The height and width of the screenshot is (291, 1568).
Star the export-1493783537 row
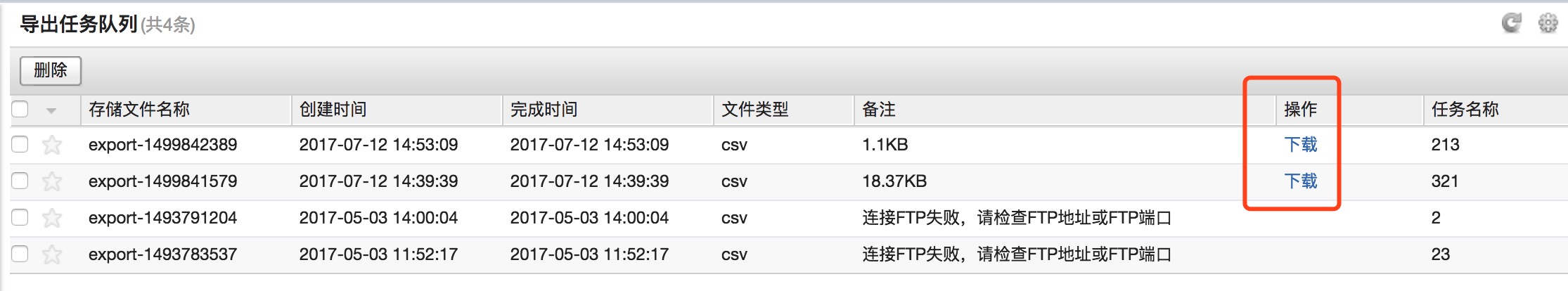click(x=52, y=254)
